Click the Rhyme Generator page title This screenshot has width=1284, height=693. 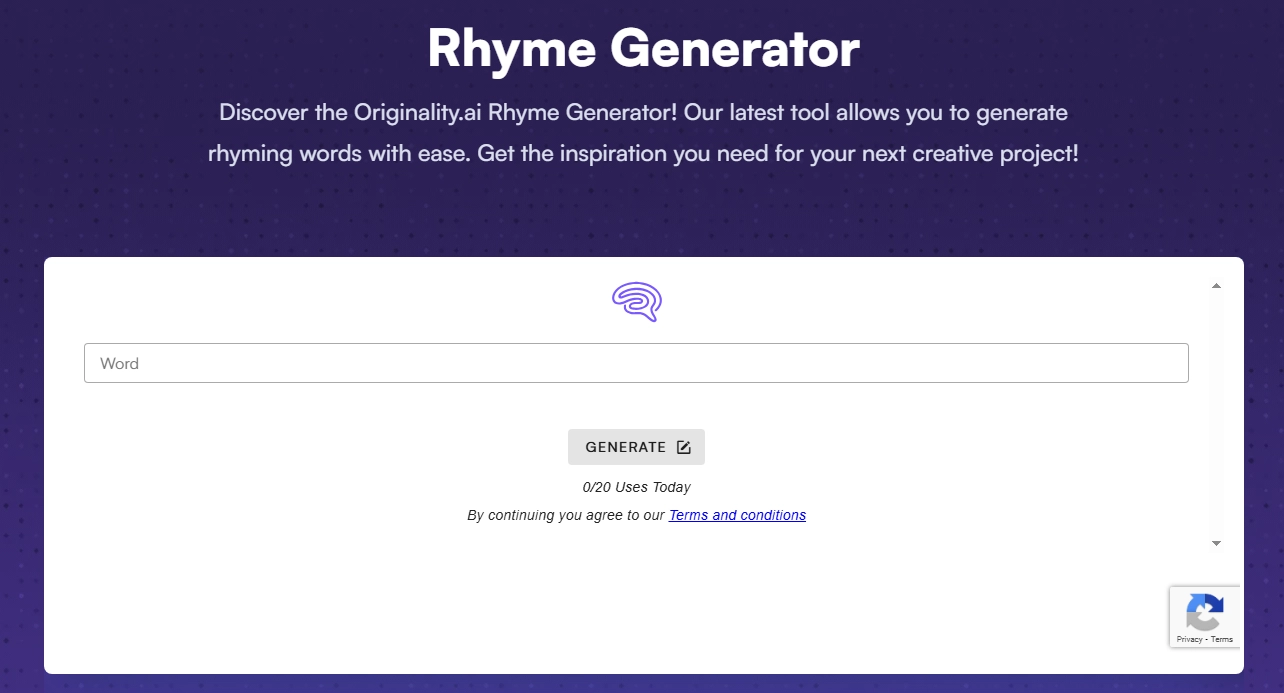coord(642,48)
